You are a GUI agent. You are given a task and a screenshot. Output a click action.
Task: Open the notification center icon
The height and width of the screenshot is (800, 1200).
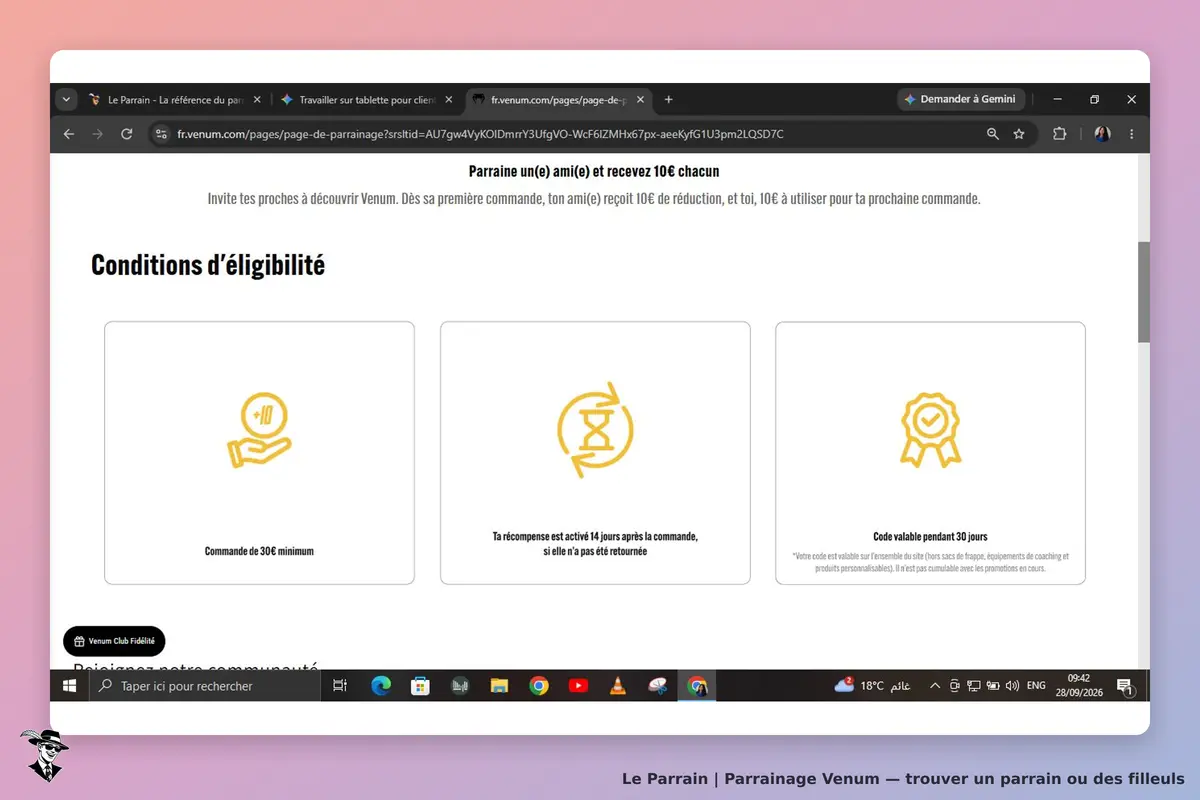coord(1124,686)
